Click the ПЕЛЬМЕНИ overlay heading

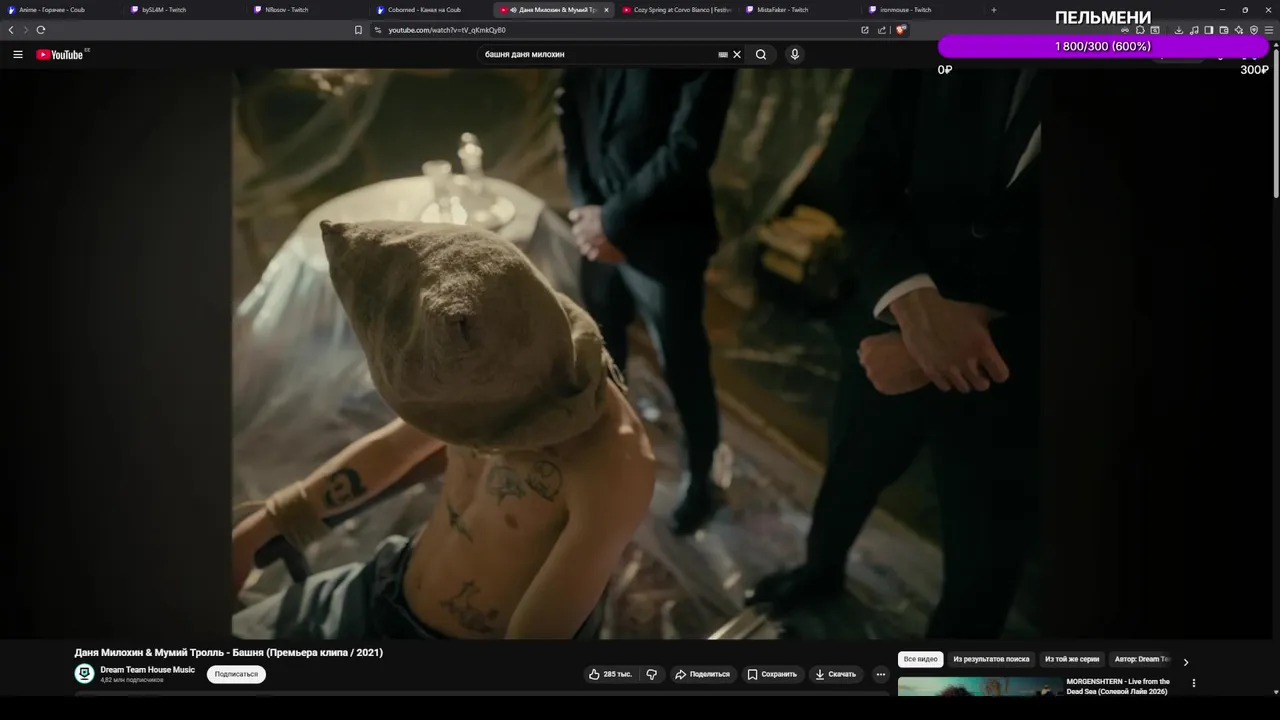(1103, 18)
